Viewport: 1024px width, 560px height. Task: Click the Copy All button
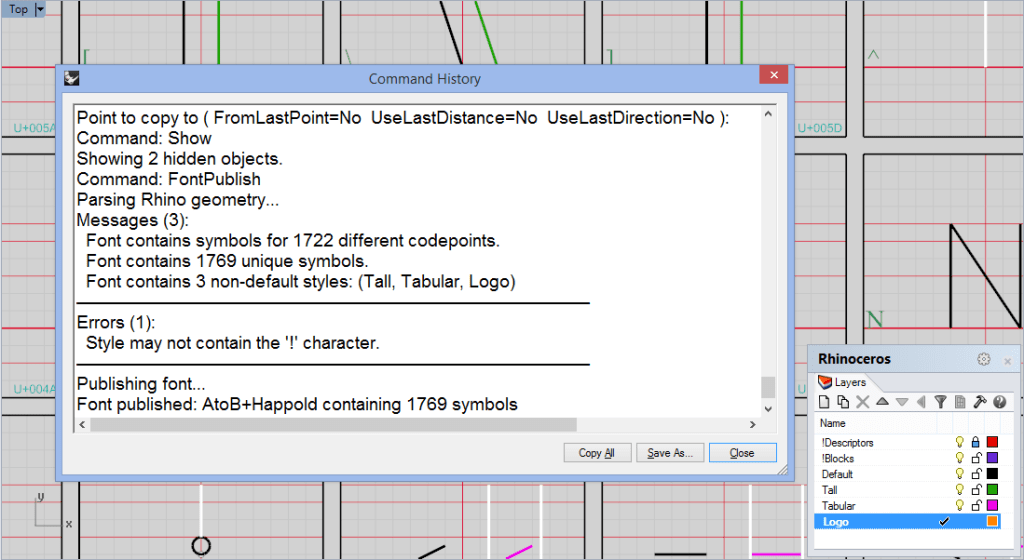[x=596, y=453]
